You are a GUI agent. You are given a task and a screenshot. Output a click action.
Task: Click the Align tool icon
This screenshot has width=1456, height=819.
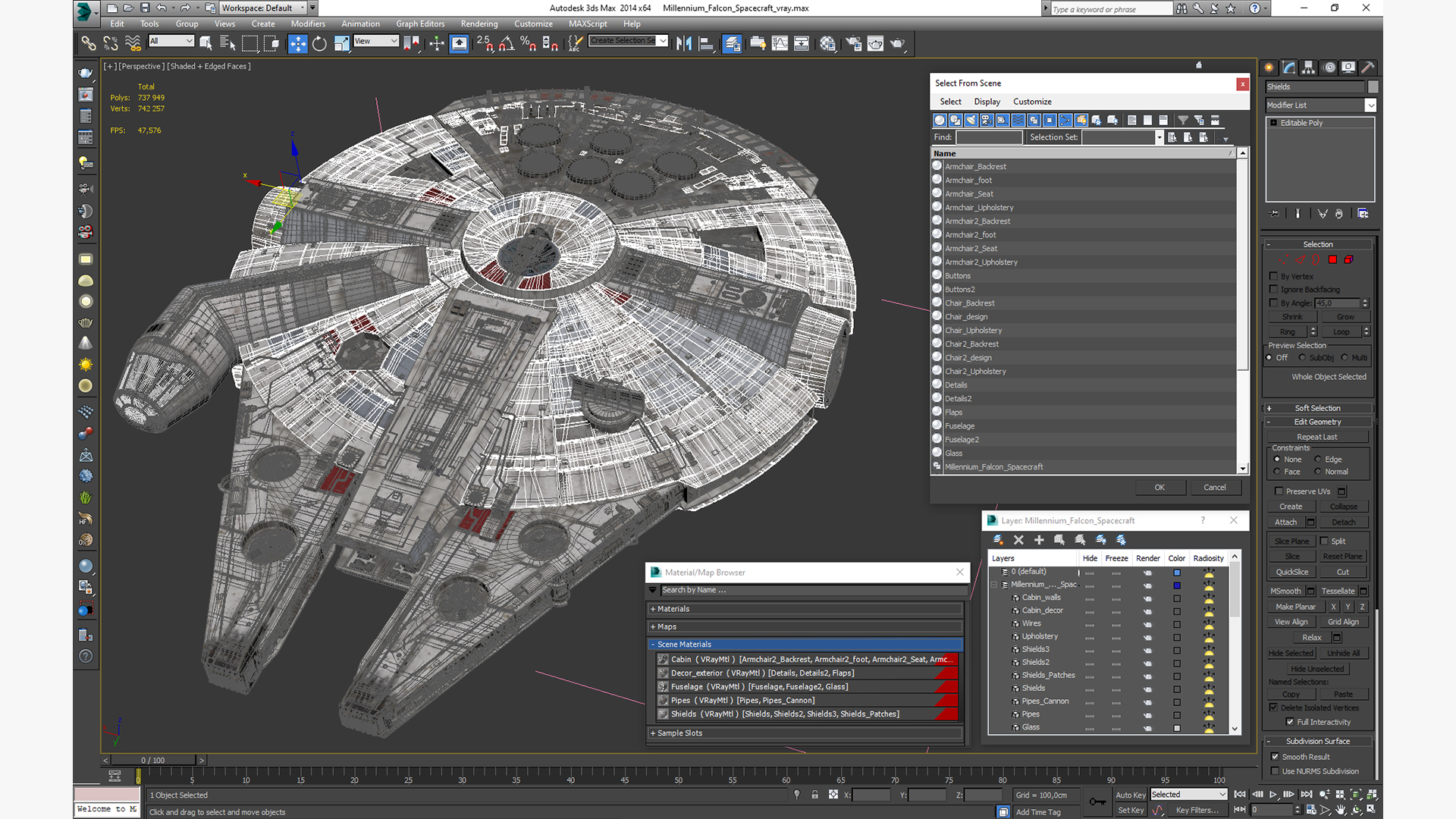coord(705,44)
